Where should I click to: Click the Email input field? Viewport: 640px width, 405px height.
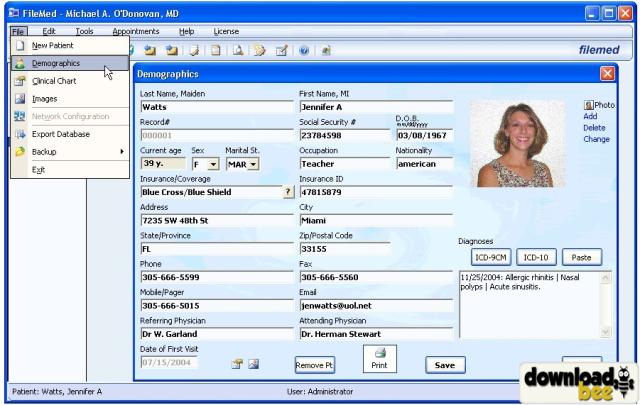(376, 305)
